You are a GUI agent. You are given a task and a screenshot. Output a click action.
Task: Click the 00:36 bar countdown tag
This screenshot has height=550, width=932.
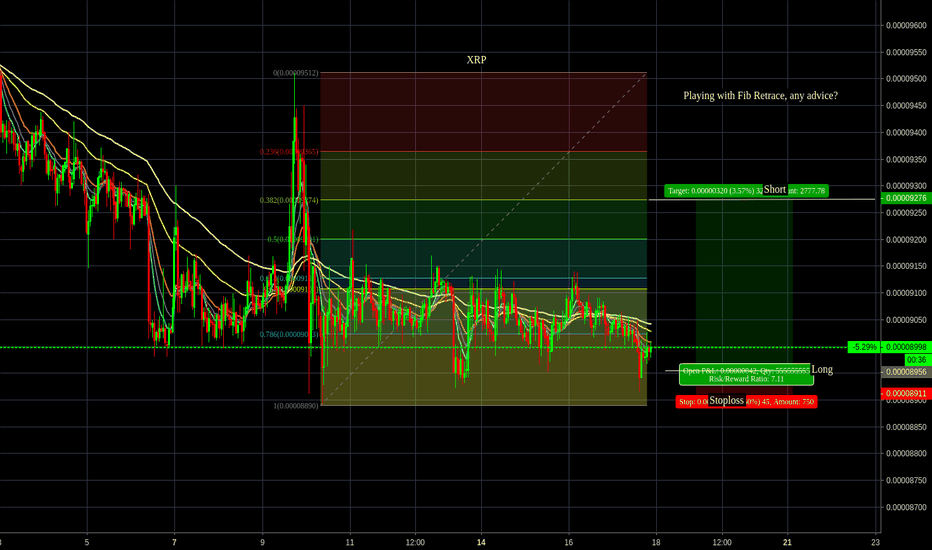pyautogui.click(x=917, y=359)
